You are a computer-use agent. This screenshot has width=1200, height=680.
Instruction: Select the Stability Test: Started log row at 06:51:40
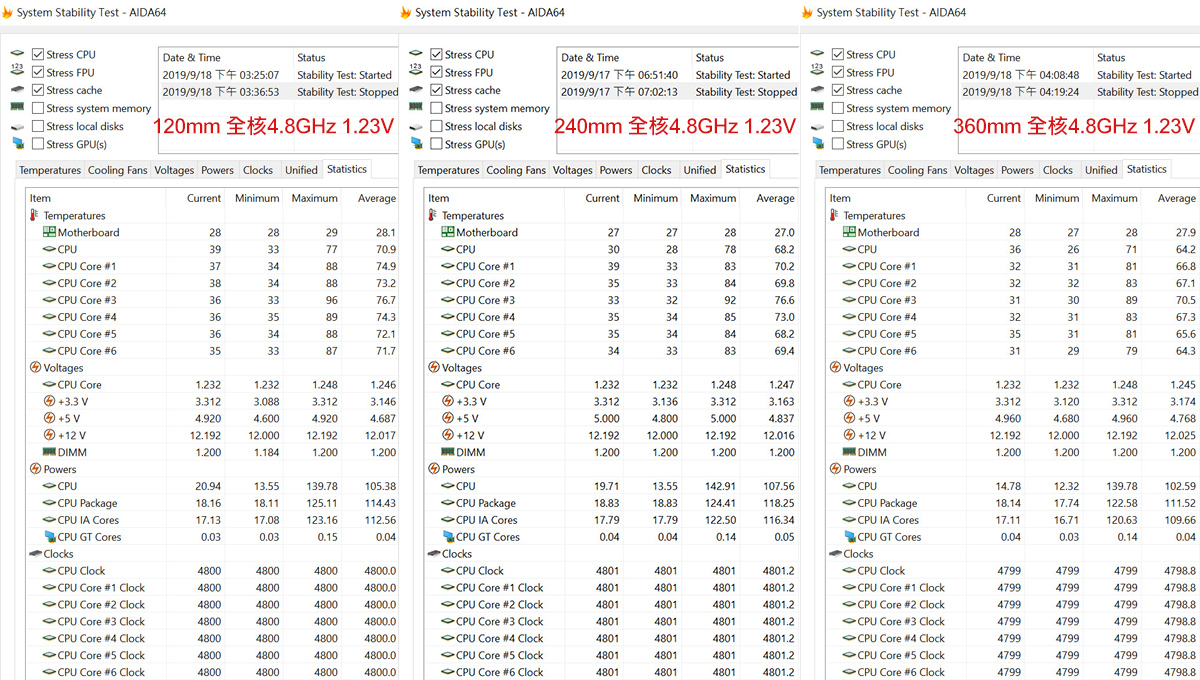point(677,74)
